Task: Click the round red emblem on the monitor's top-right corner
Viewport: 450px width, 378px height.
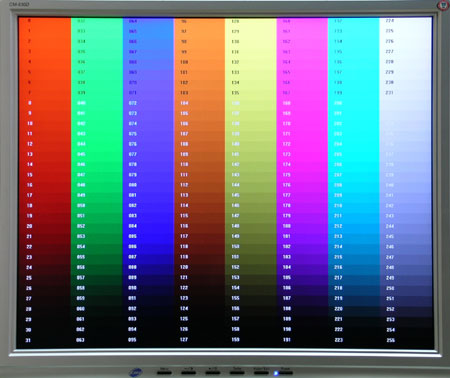Action: [x=444, y=5]
